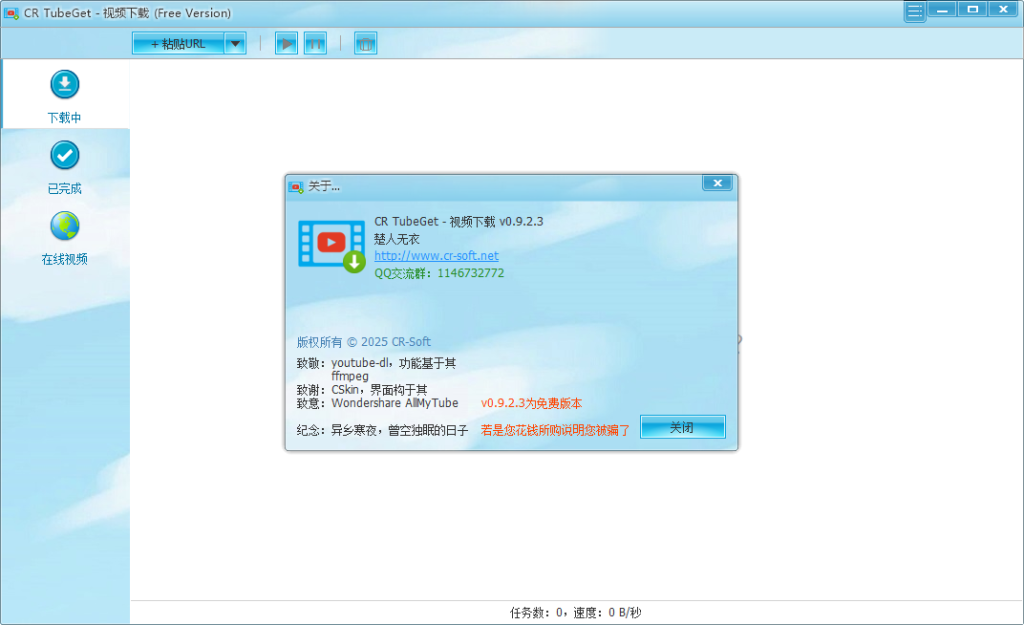Click the QQ交流群: 1146732772 text
The width and height of the screenshot is (1024, 625).
pyautogui.click(x=439, y=273)
